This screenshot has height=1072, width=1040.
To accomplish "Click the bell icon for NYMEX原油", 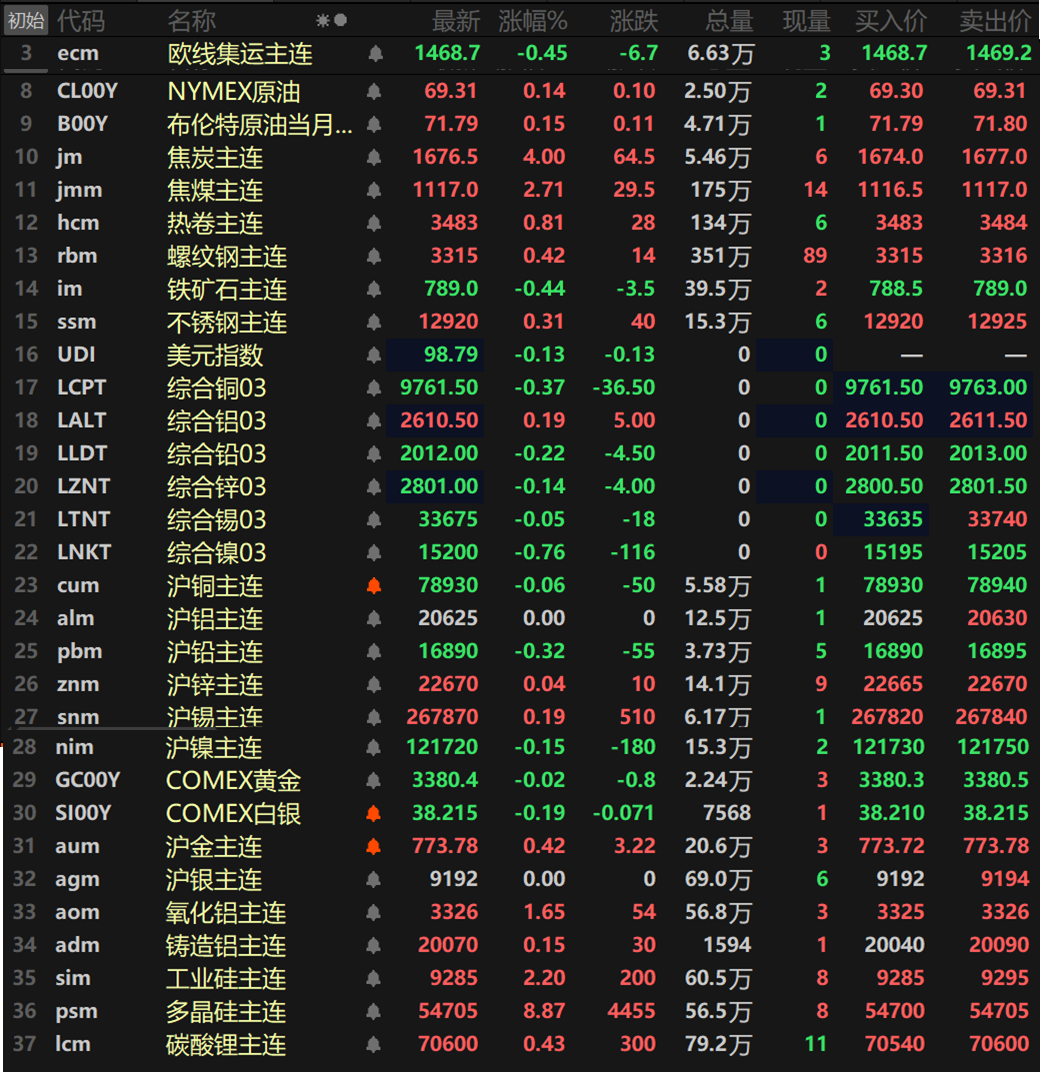I will (x=374, y=92).
